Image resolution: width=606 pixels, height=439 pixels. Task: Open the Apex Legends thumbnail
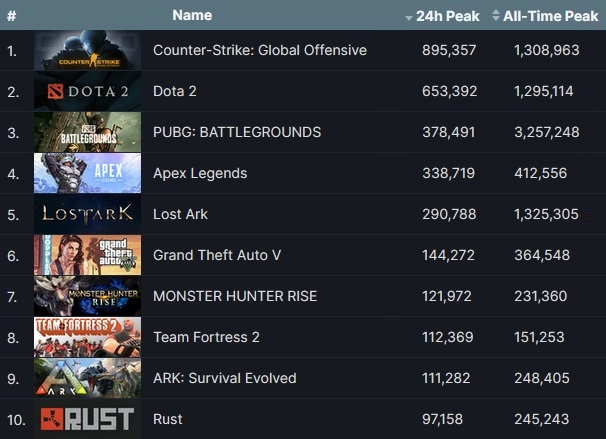[87, 173]
